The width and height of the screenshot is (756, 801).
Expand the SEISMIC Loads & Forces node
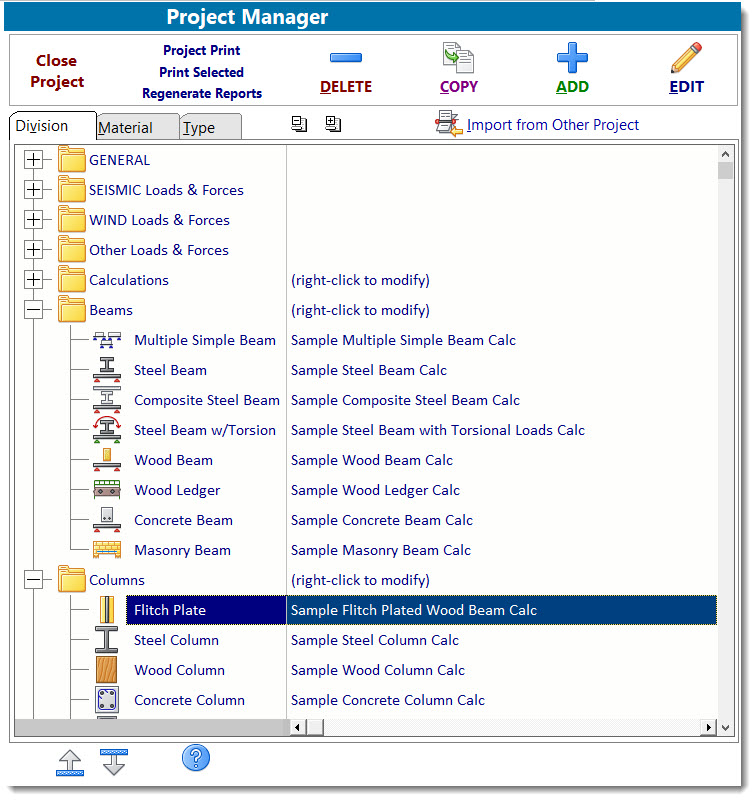34,190
